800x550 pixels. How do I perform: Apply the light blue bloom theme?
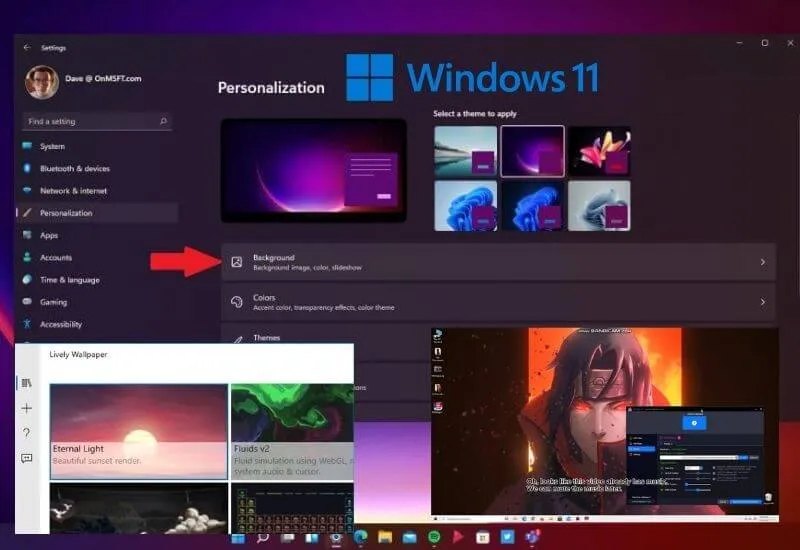coord(465,206)
